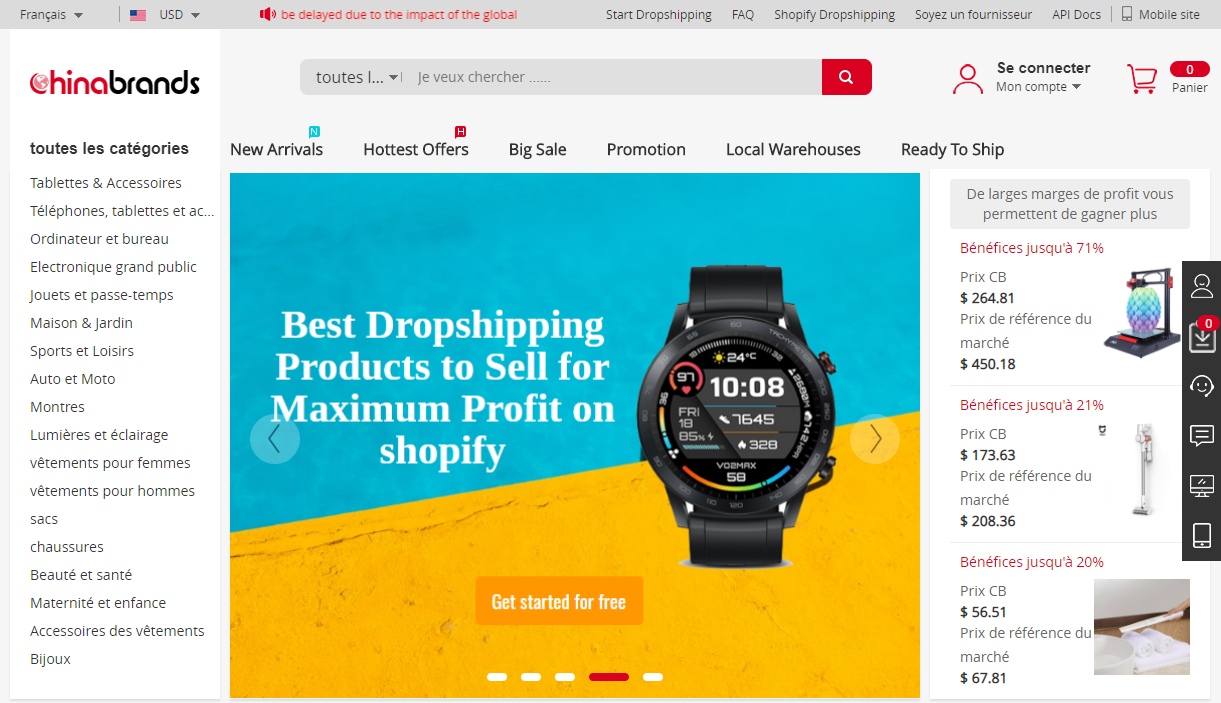Open the chat message icon in the right sidebar
Viewport: 1221px width, 703px height.
(1201, 436)
